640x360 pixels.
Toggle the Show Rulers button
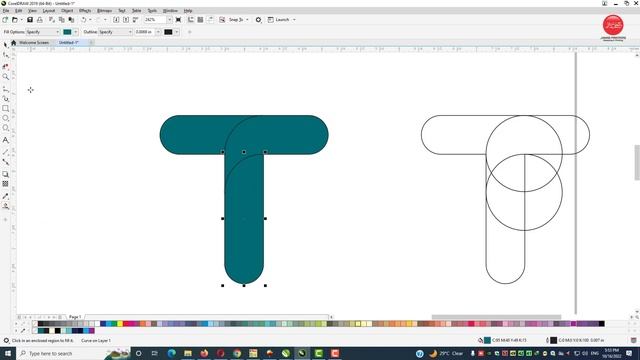click(x=191, y=20)
